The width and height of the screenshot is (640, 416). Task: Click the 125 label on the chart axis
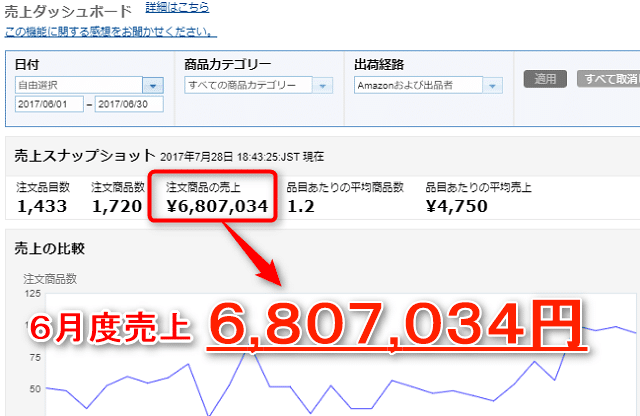tap(31, 294)
